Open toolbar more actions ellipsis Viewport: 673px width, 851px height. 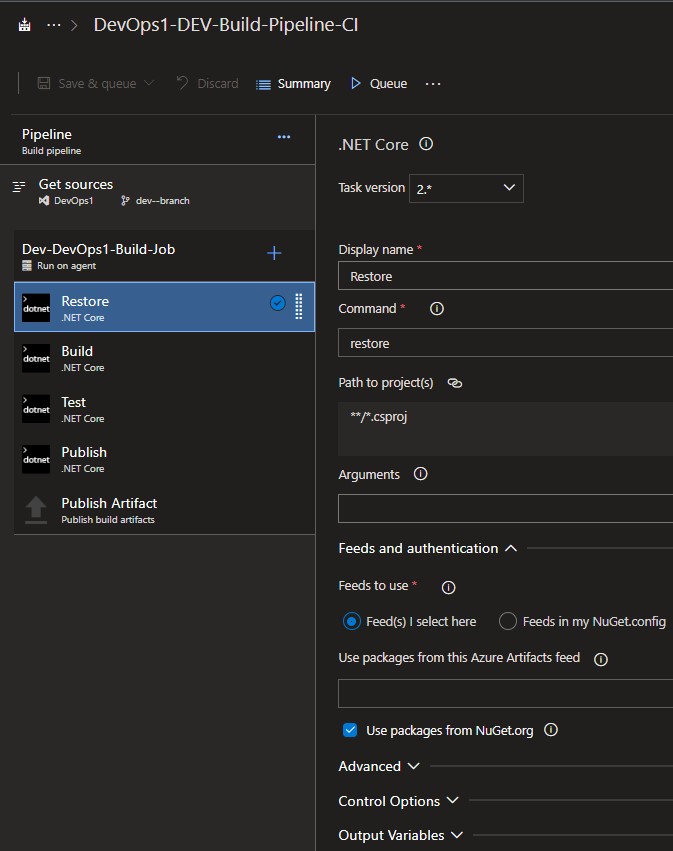point(433,84)
